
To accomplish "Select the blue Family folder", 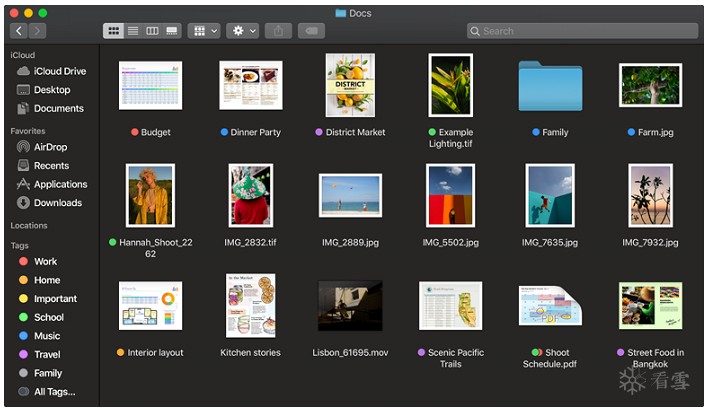I will (550, 86).
